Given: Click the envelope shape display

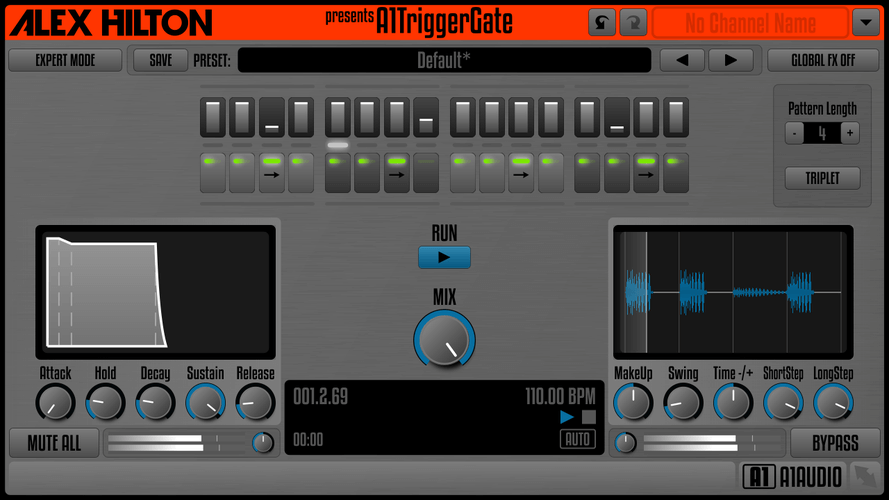Looking at the screenshot, I should click(x=155, y=293).
